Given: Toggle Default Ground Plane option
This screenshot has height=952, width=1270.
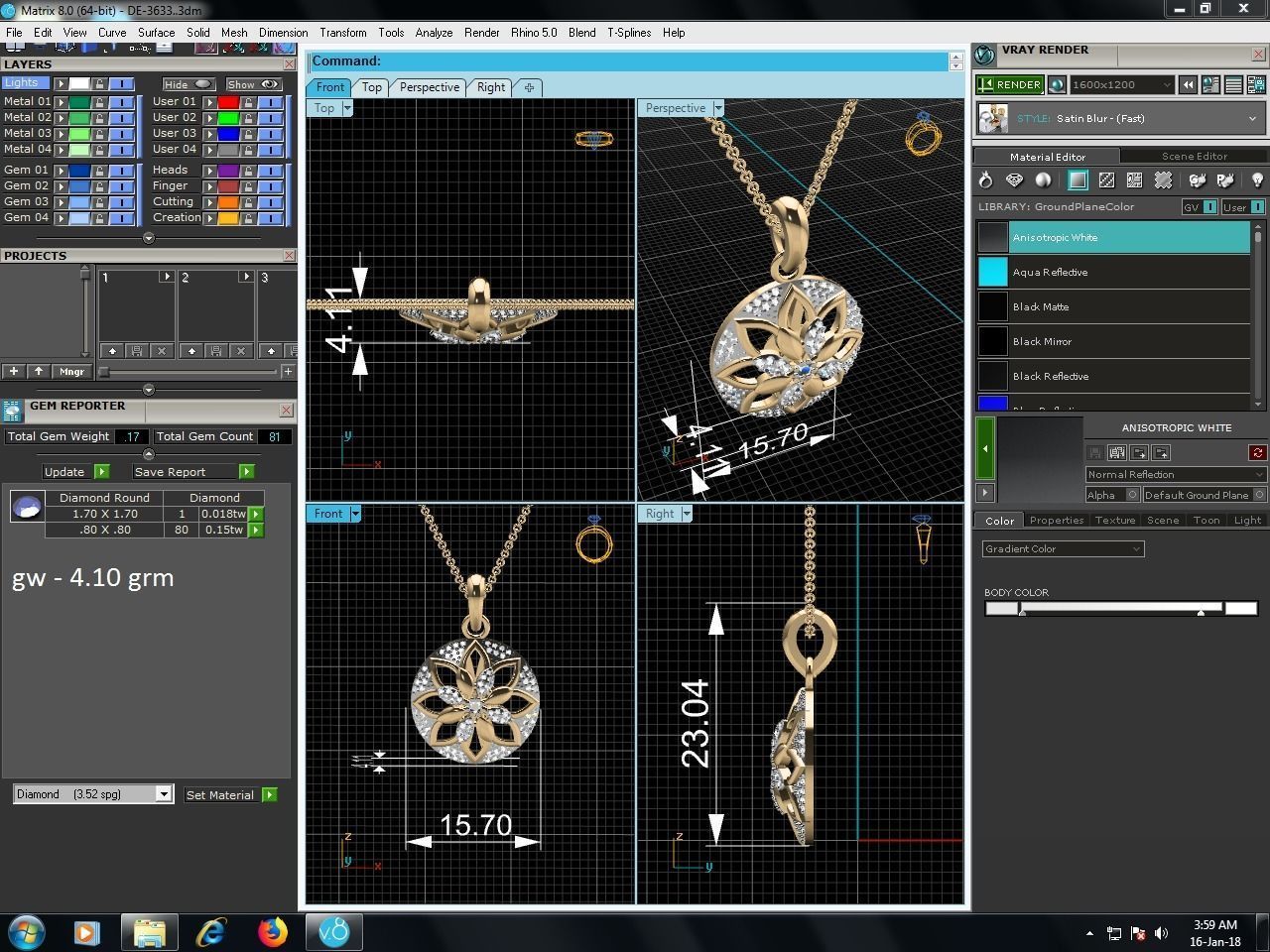Looking at the screenshot, I should (x=1259, y=495).
